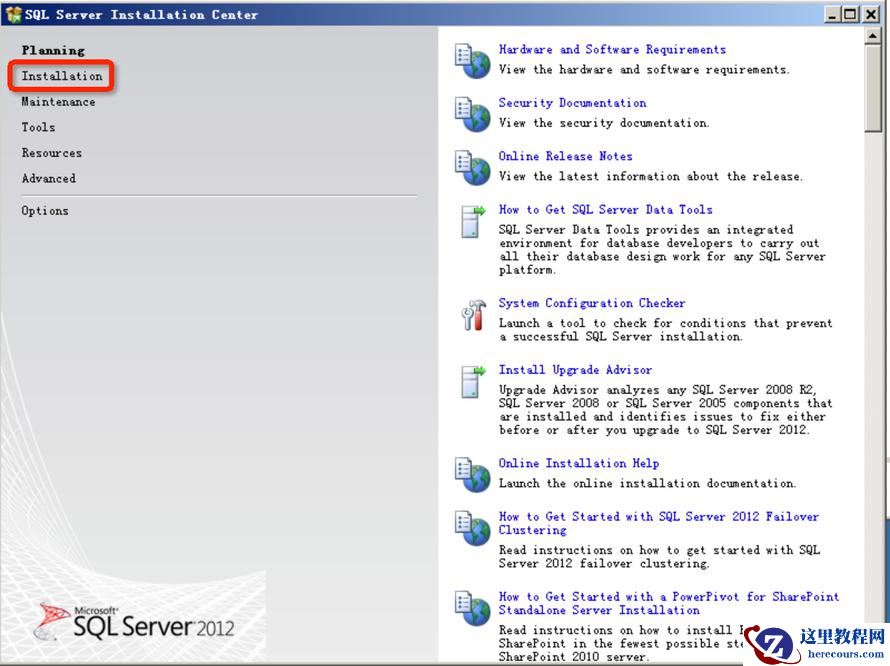Click the Online Installation Help icon
Image resolution: width=890 pixels, height=666 pixels.
click(x=472, y=474)
